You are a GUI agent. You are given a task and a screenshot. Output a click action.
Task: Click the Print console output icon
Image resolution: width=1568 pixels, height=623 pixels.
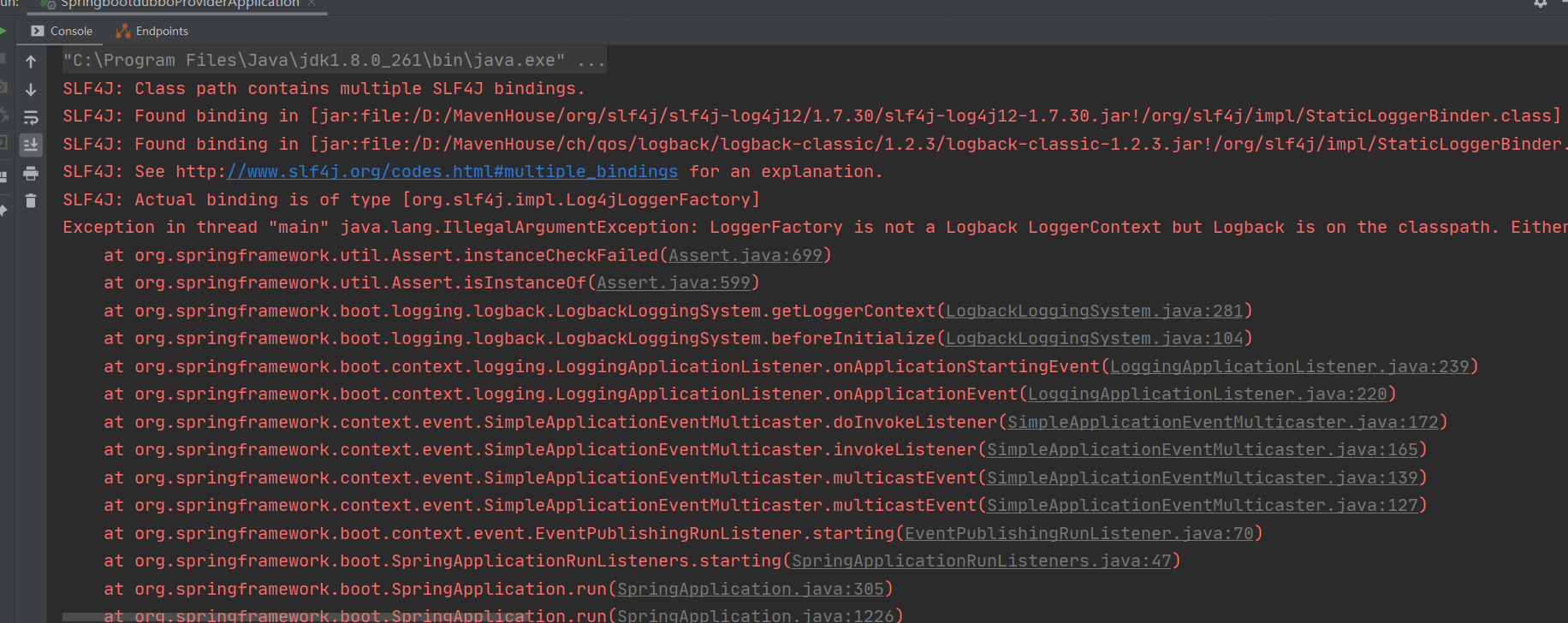click(31, 174)
